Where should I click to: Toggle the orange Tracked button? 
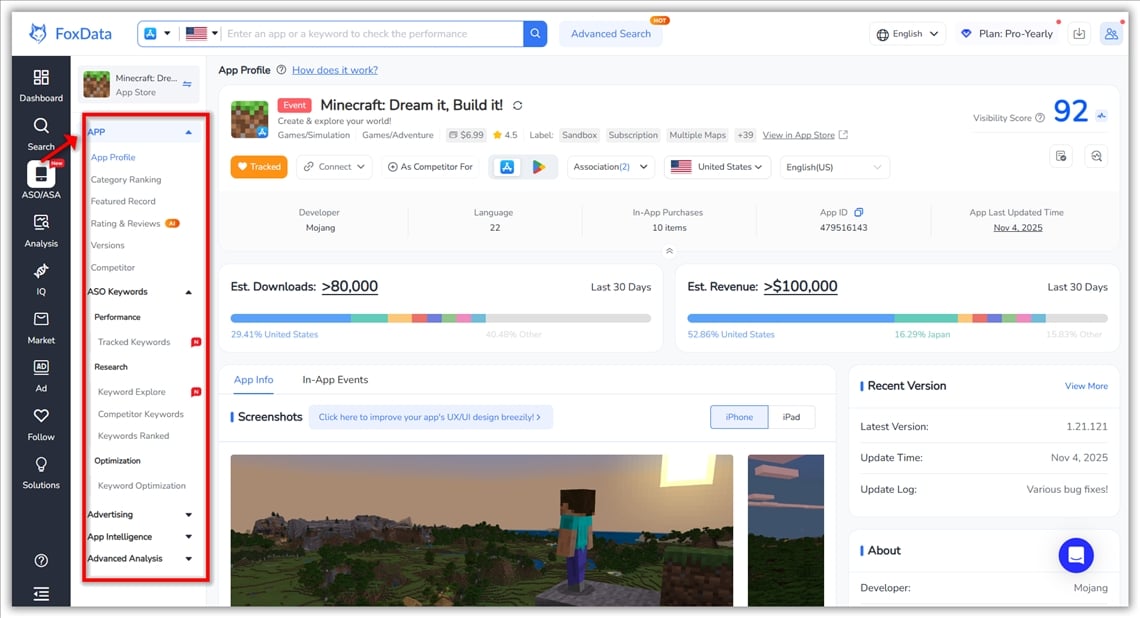coord(259,167)
